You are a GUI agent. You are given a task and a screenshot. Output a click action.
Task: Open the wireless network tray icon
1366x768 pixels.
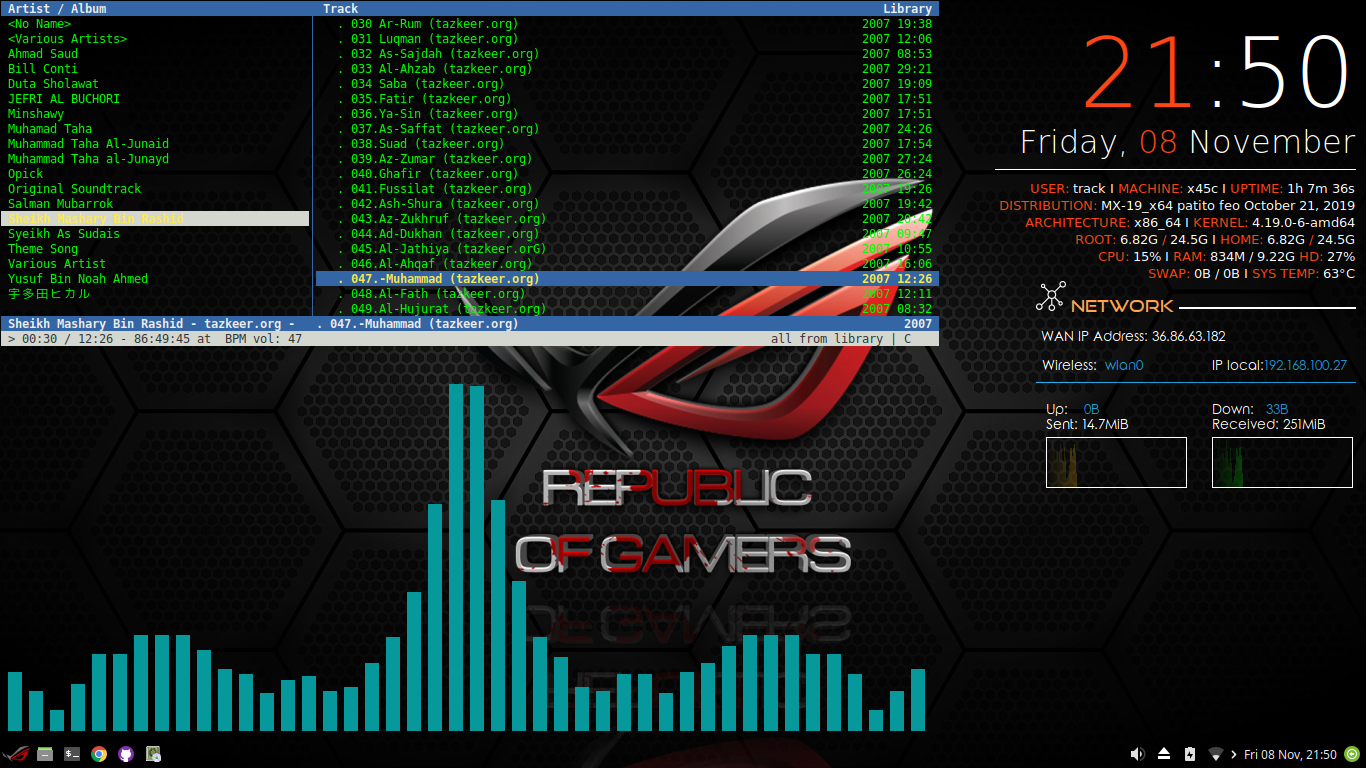[x=1216, y=754]
